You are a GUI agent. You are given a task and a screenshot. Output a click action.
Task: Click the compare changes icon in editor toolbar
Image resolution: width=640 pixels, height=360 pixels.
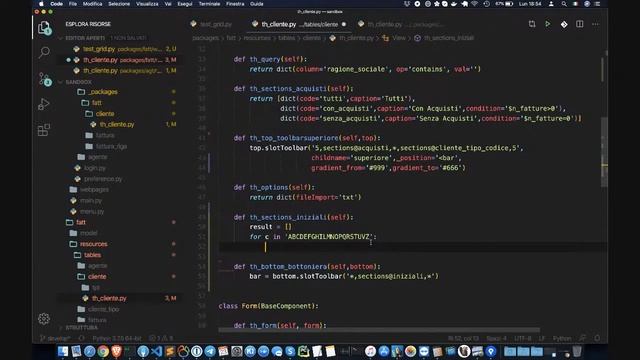point(532,24)
